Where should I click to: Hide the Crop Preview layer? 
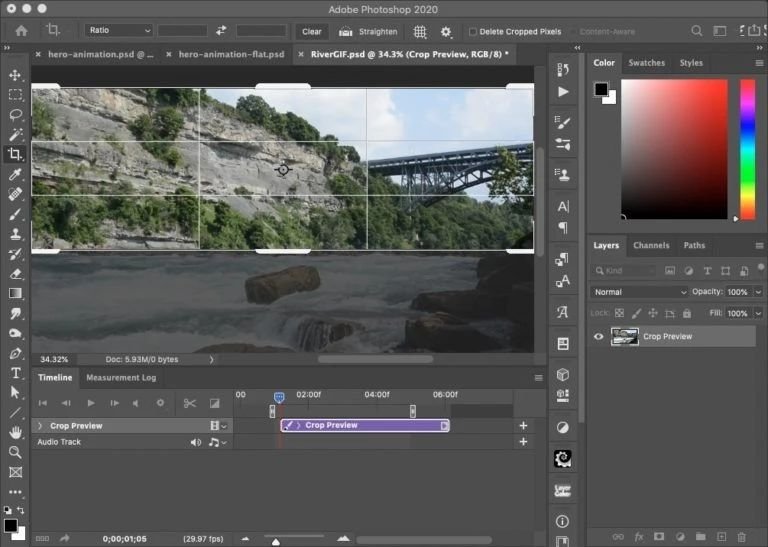(598, 337)
